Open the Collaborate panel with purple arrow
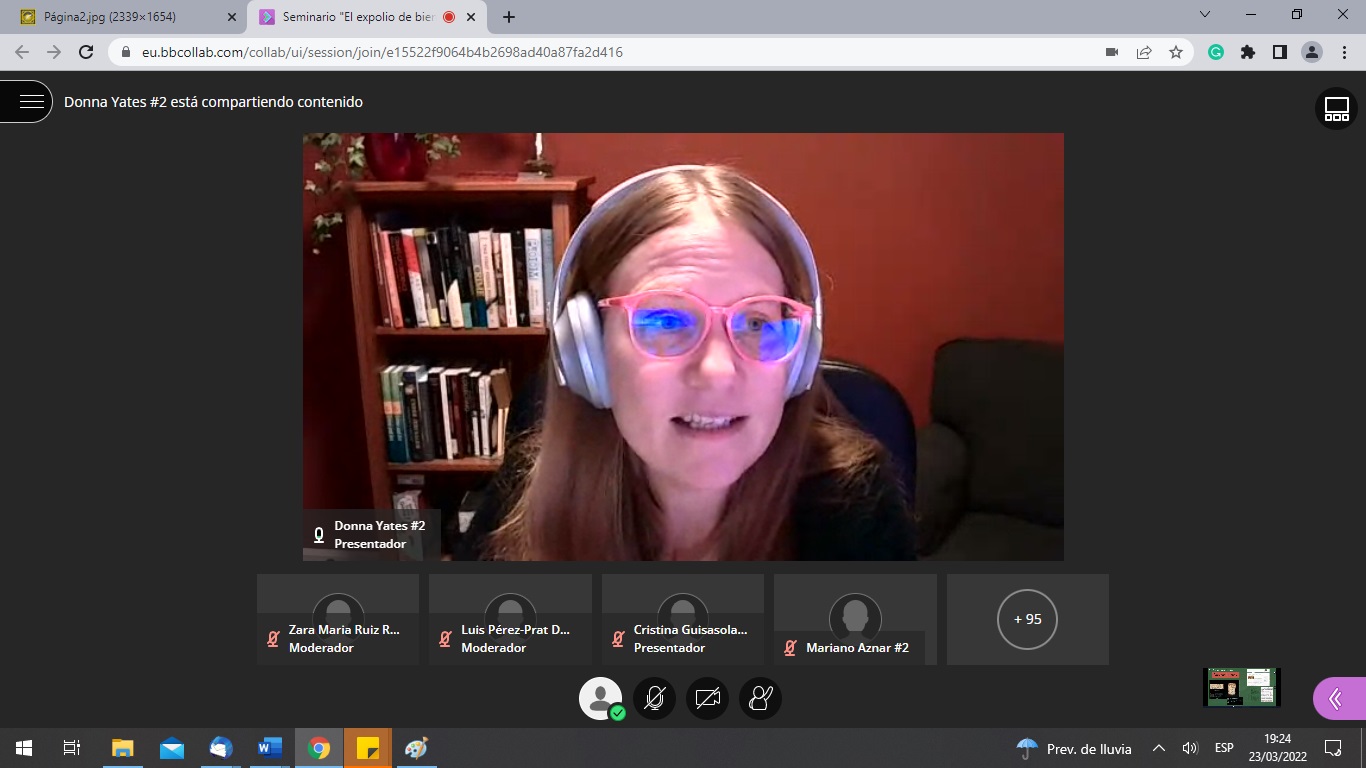 coord(1338,699)
